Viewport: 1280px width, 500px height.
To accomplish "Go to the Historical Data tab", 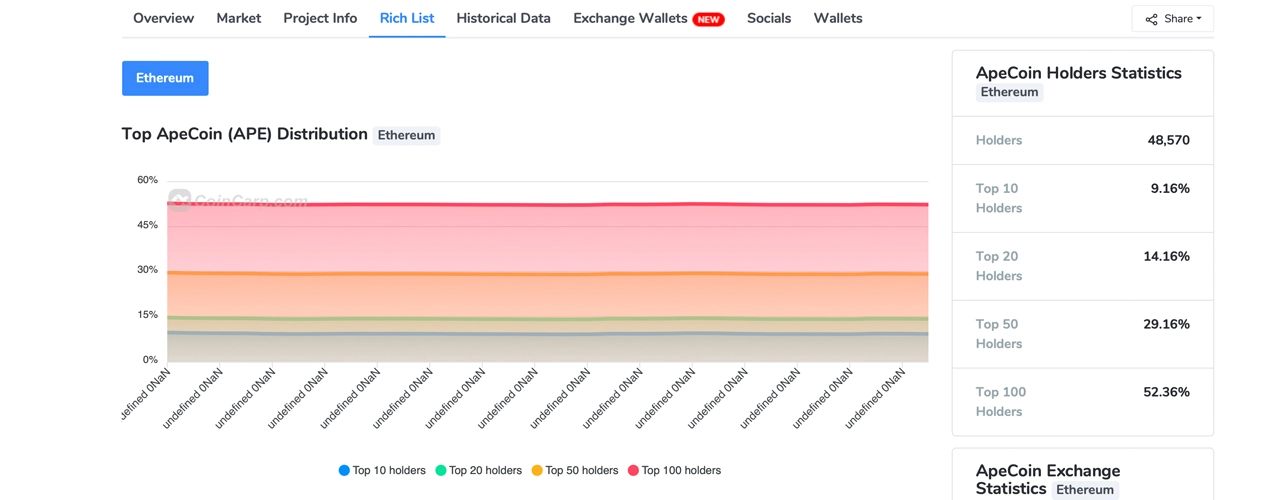I will [x=503, y=18].
